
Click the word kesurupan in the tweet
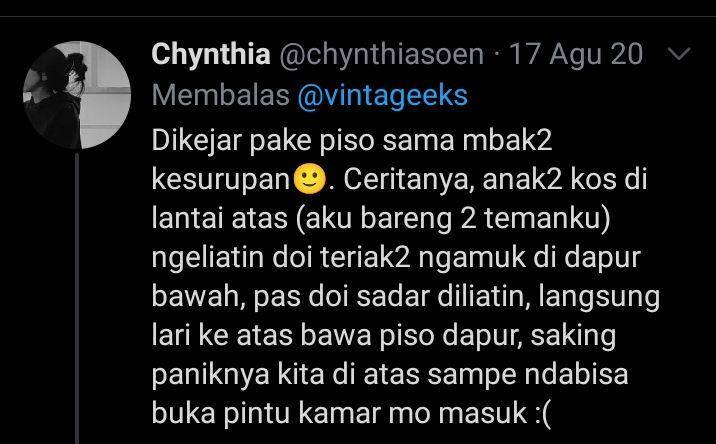(221, 180)
